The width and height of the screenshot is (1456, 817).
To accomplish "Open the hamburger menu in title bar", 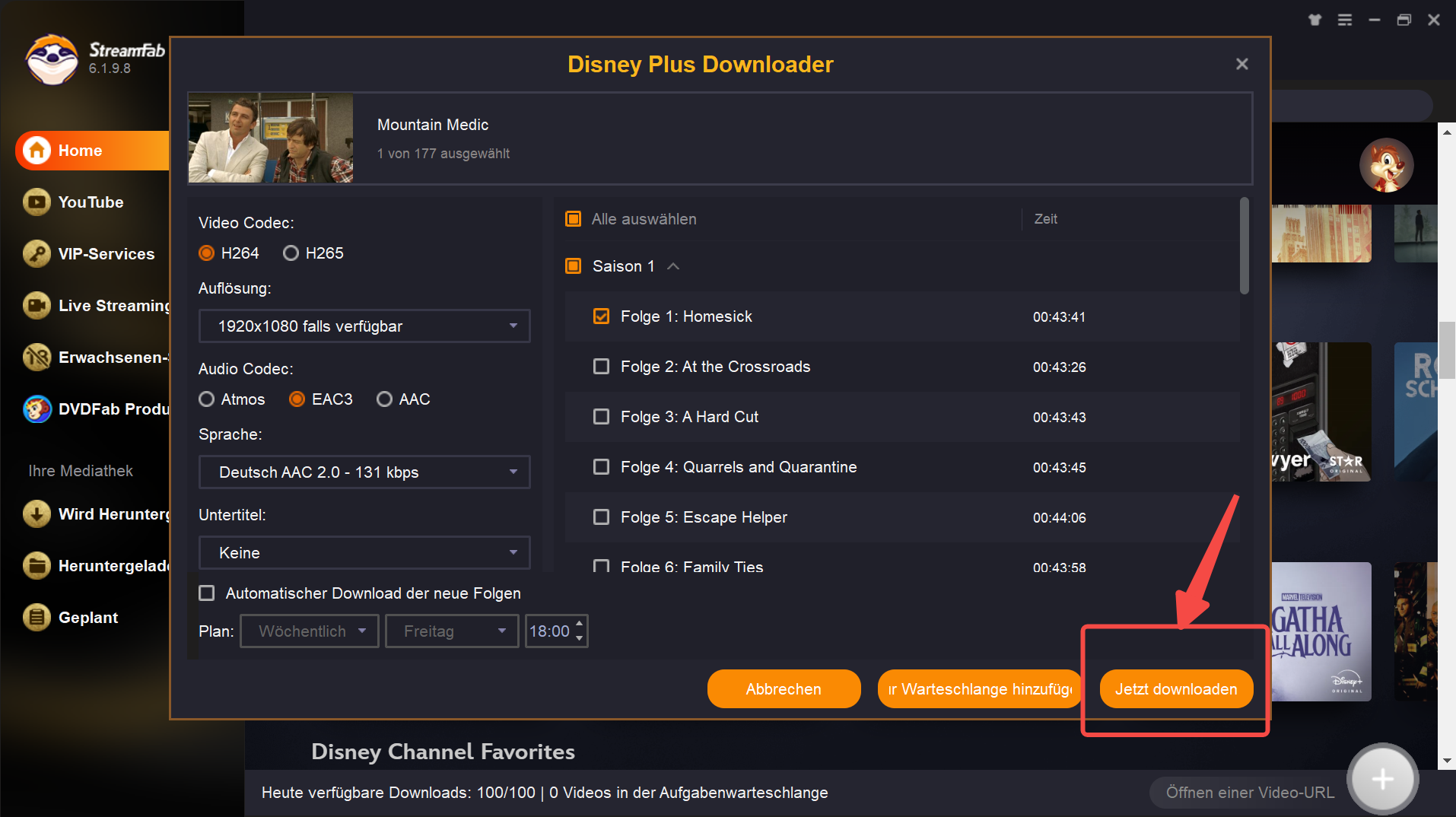I will coord(1345,20).
